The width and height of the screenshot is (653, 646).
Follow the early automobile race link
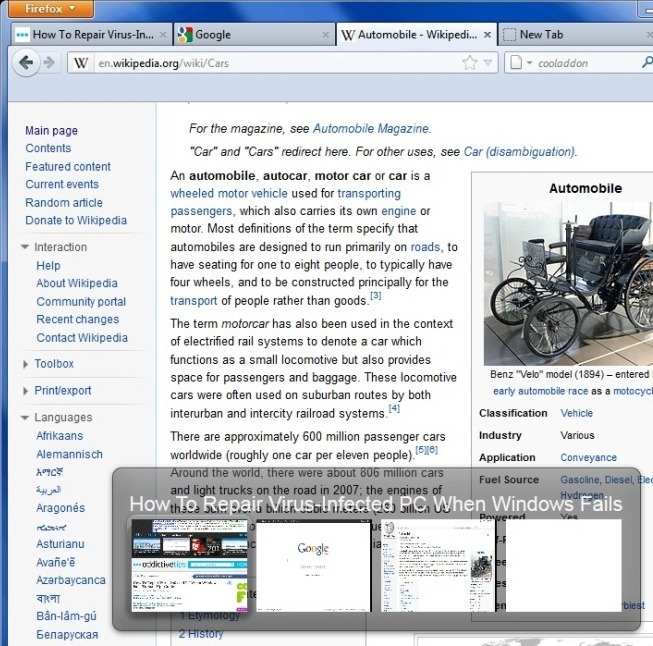click(x=540, y=391)
